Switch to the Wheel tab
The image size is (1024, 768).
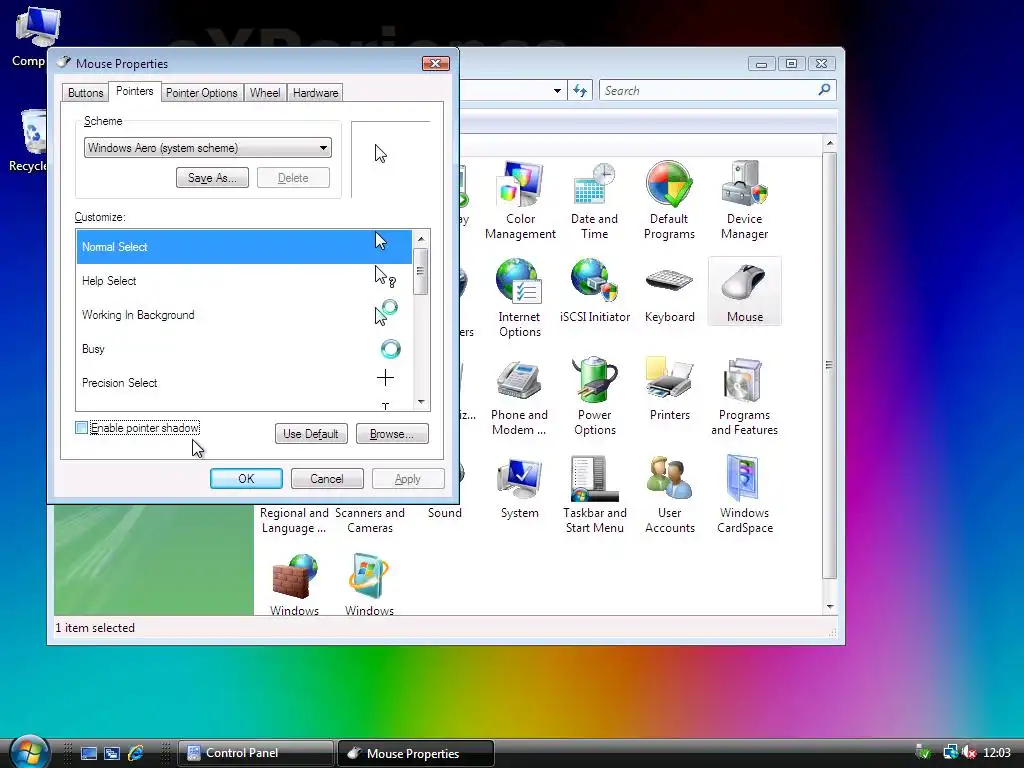click(264, 93)
